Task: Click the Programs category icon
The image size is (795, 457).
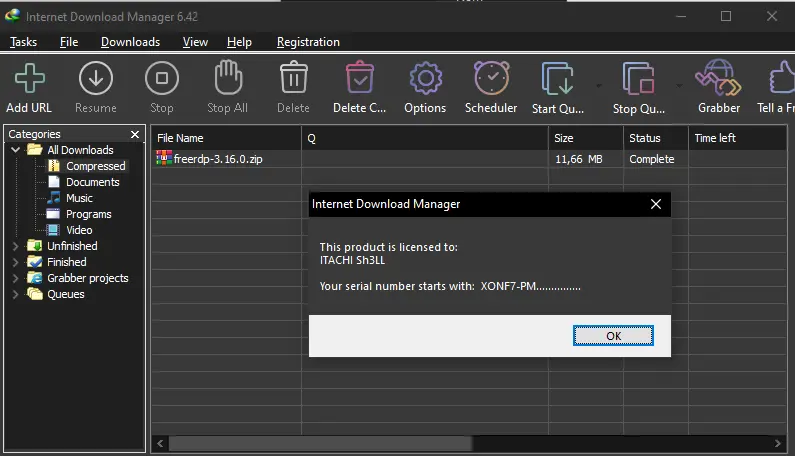Action: pyautogui.click(x=53, y=214)
